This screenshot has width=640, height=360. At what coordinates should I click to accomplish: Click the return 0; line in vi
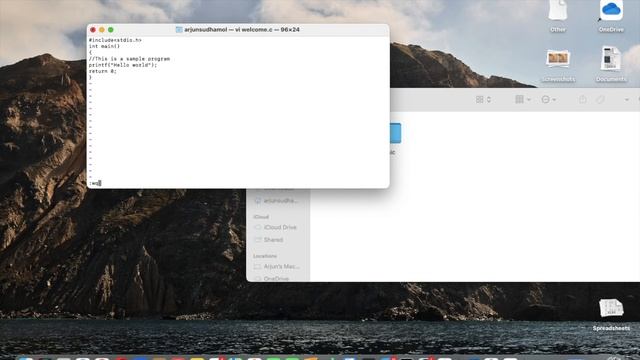click(x=102, y=71)
